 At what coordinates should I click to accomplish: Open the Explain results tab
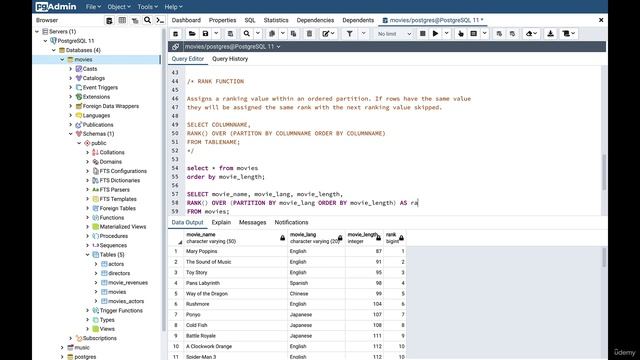(221, 222)
